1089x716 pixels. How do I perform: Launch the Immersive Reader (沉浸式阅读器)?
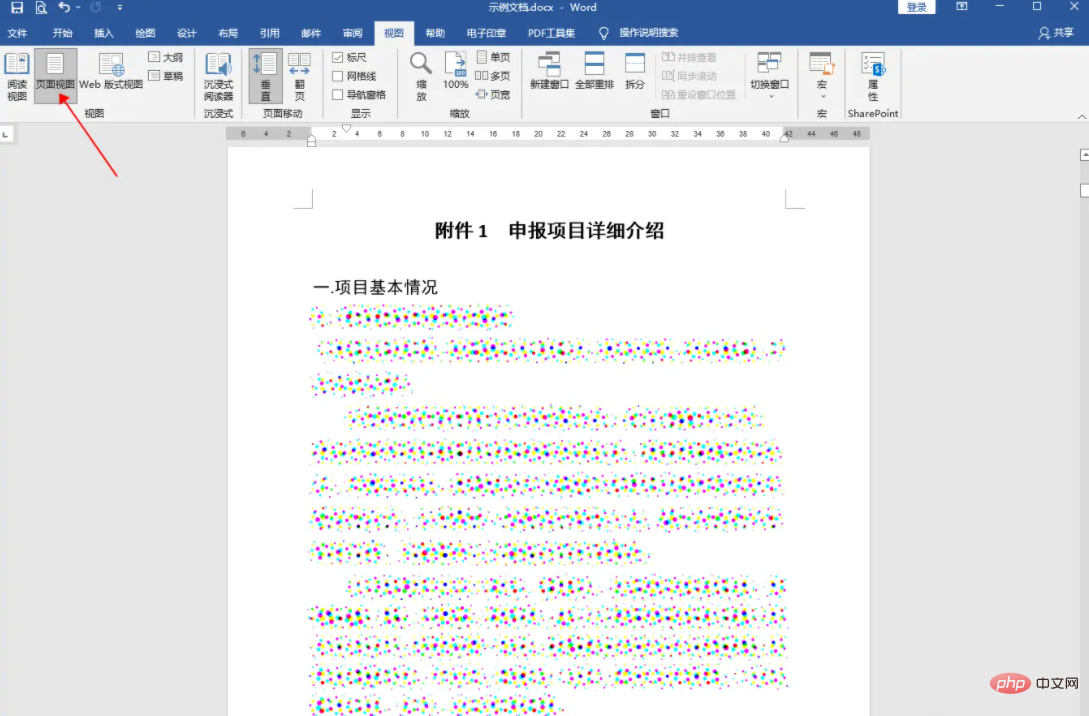coord(218,76)
